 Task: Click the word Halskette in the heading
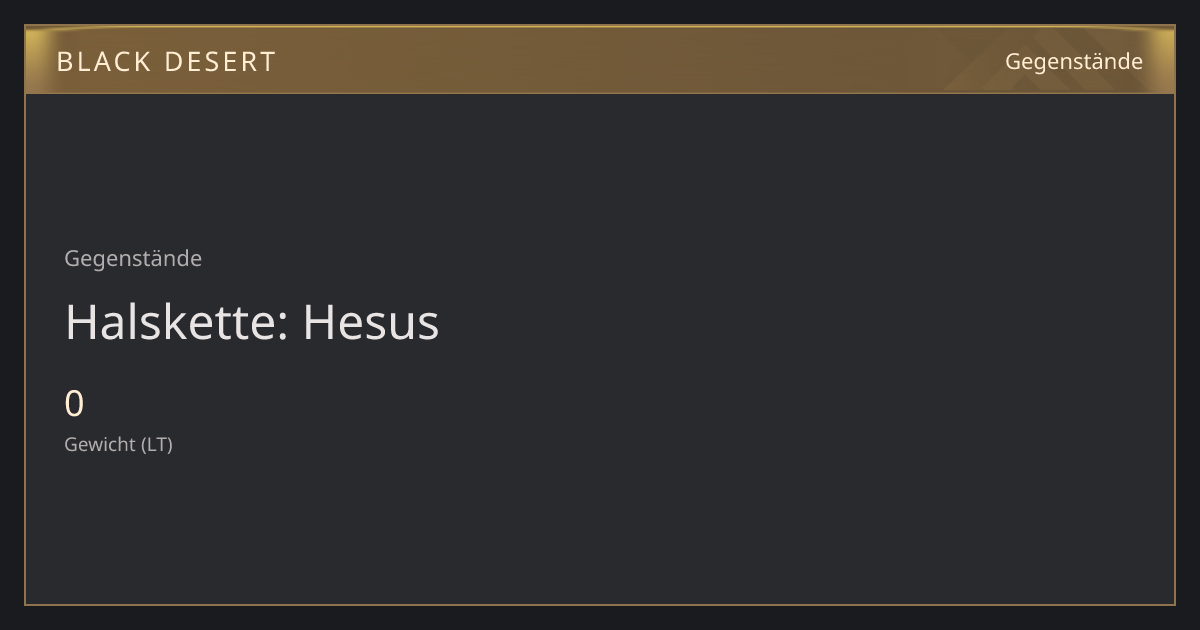point(177,323)
